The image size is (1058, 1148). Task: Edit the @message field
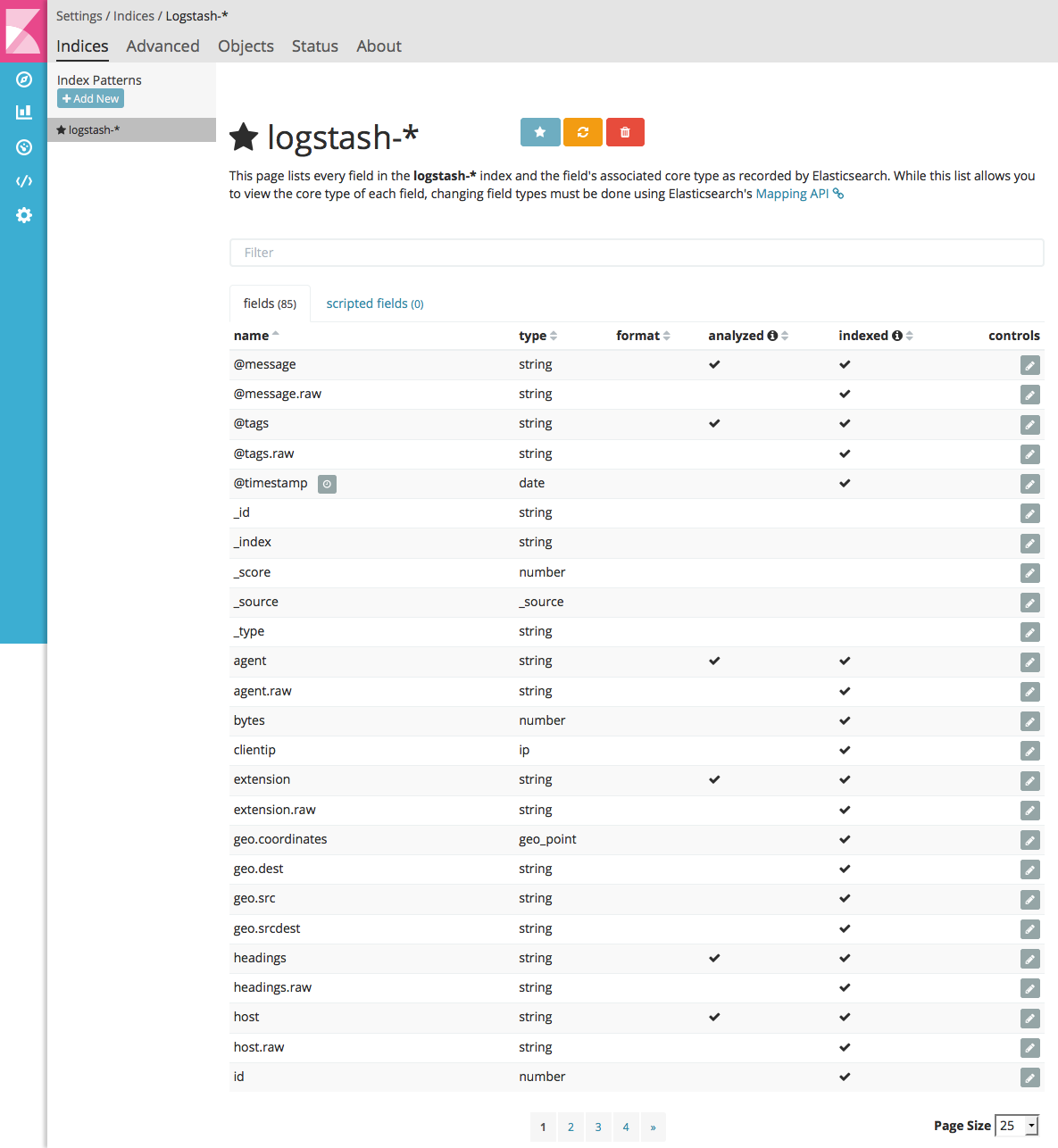pyautogui.click(x=1030, y=365)
